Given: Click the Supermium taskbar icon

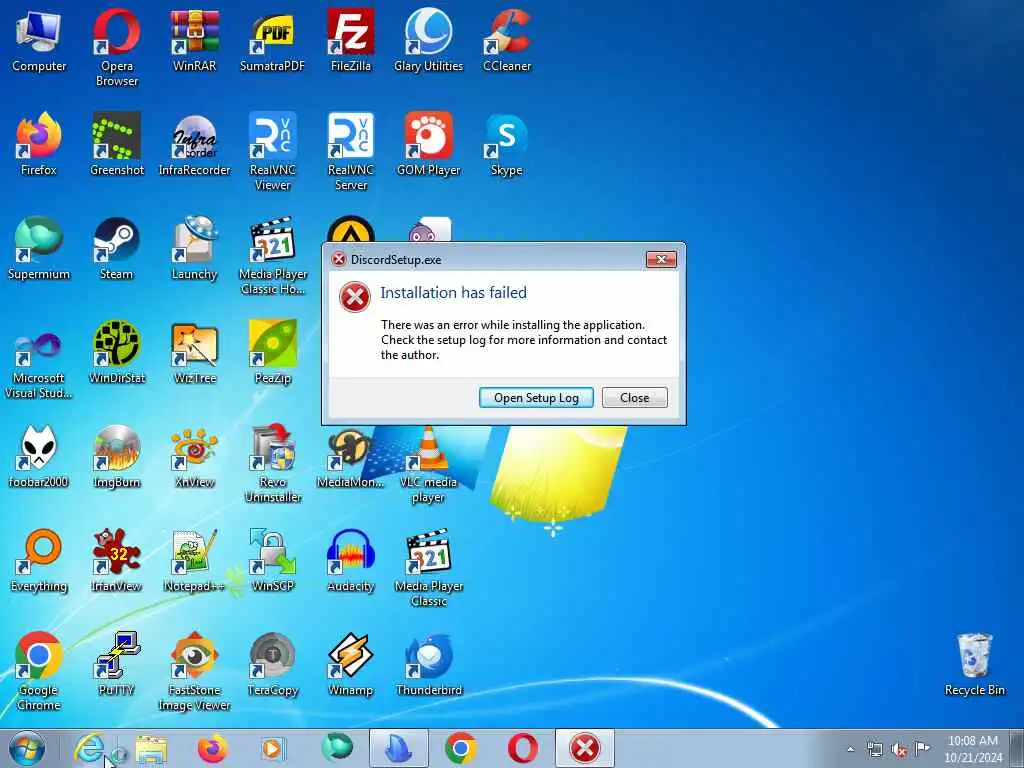Looking at the screenshot, I should click(x=336, y=748).
